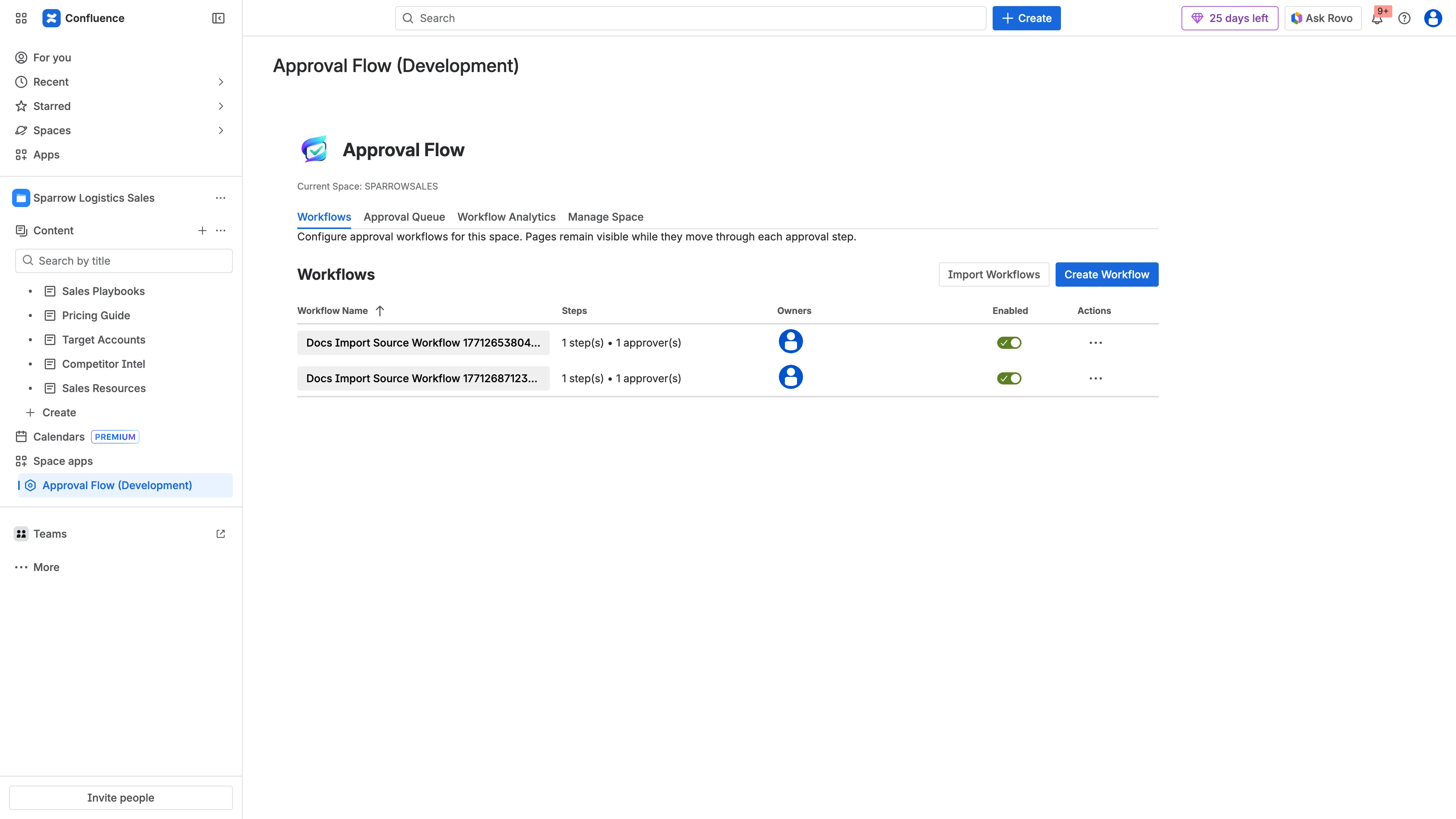Expand the Starred section
The height and width of the screenshot is (819, 1456).
click(x=220, y=106)
